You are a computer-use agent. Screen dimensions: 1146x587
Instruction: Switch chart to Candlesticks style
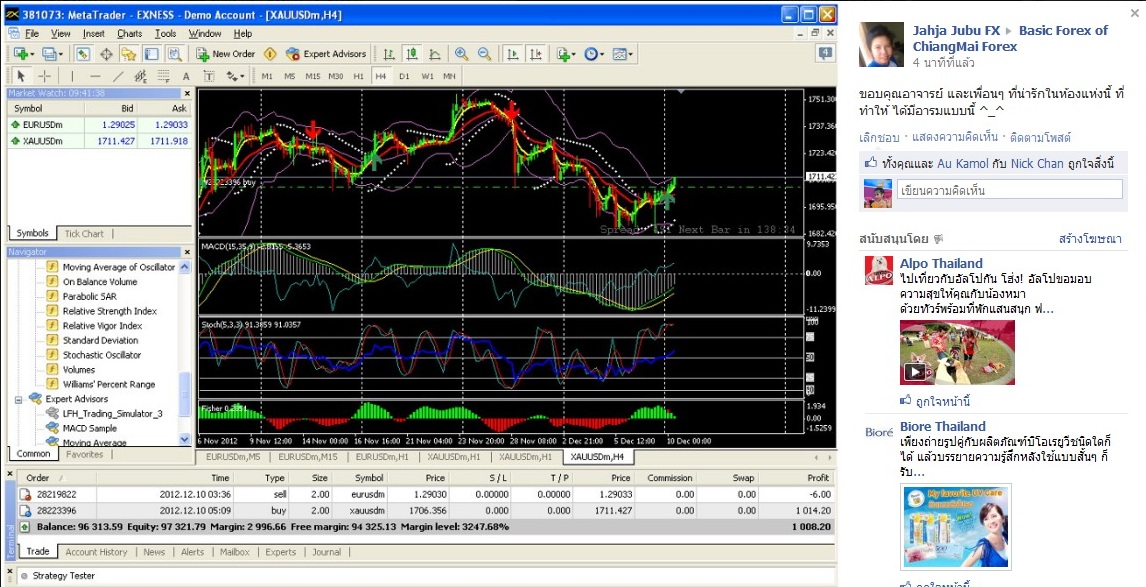click(x=411, y=54)
